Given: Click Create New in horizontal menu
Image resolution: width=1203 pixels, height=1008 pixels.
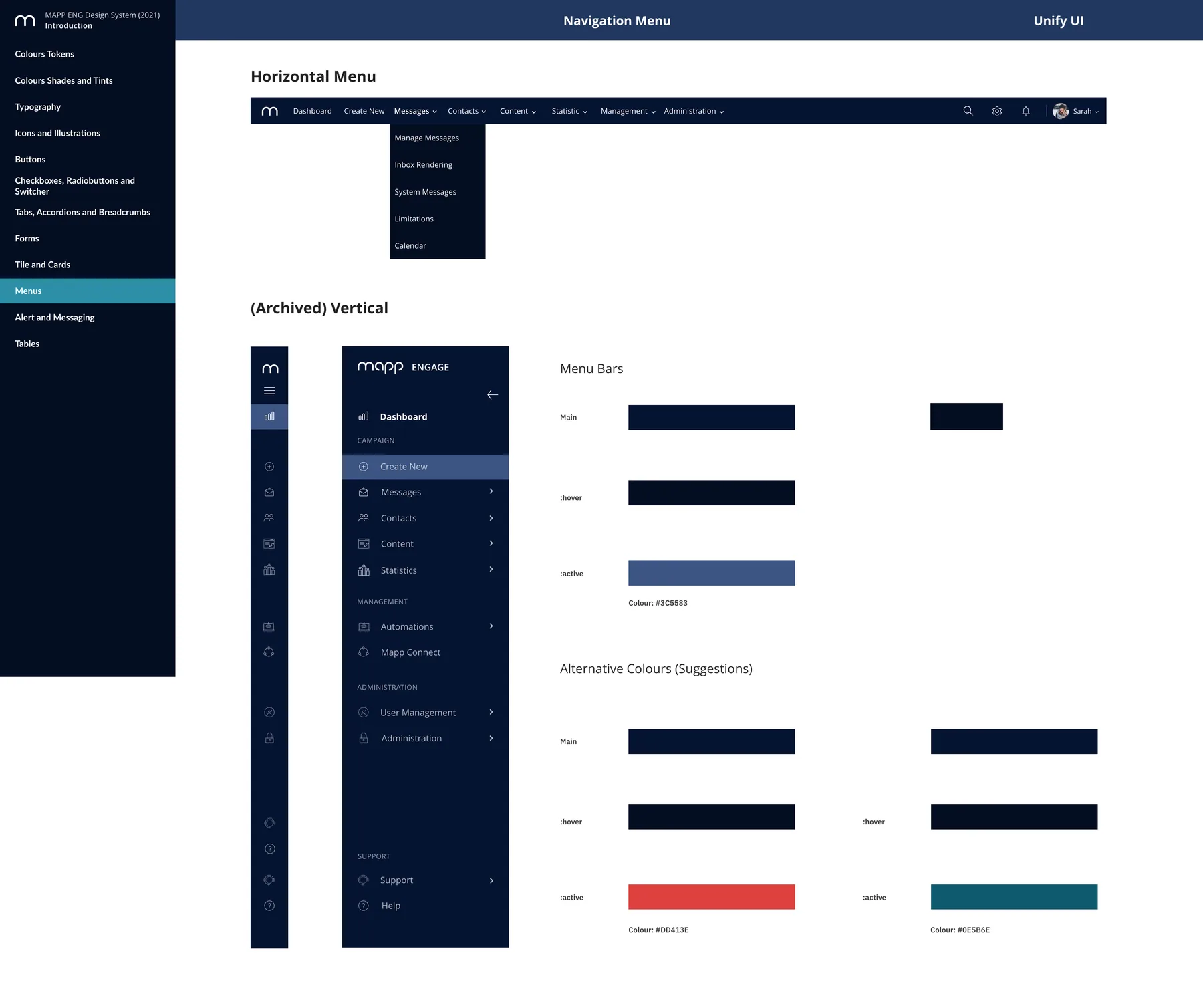Looking at the screenshot, I should tap(364, 111).
